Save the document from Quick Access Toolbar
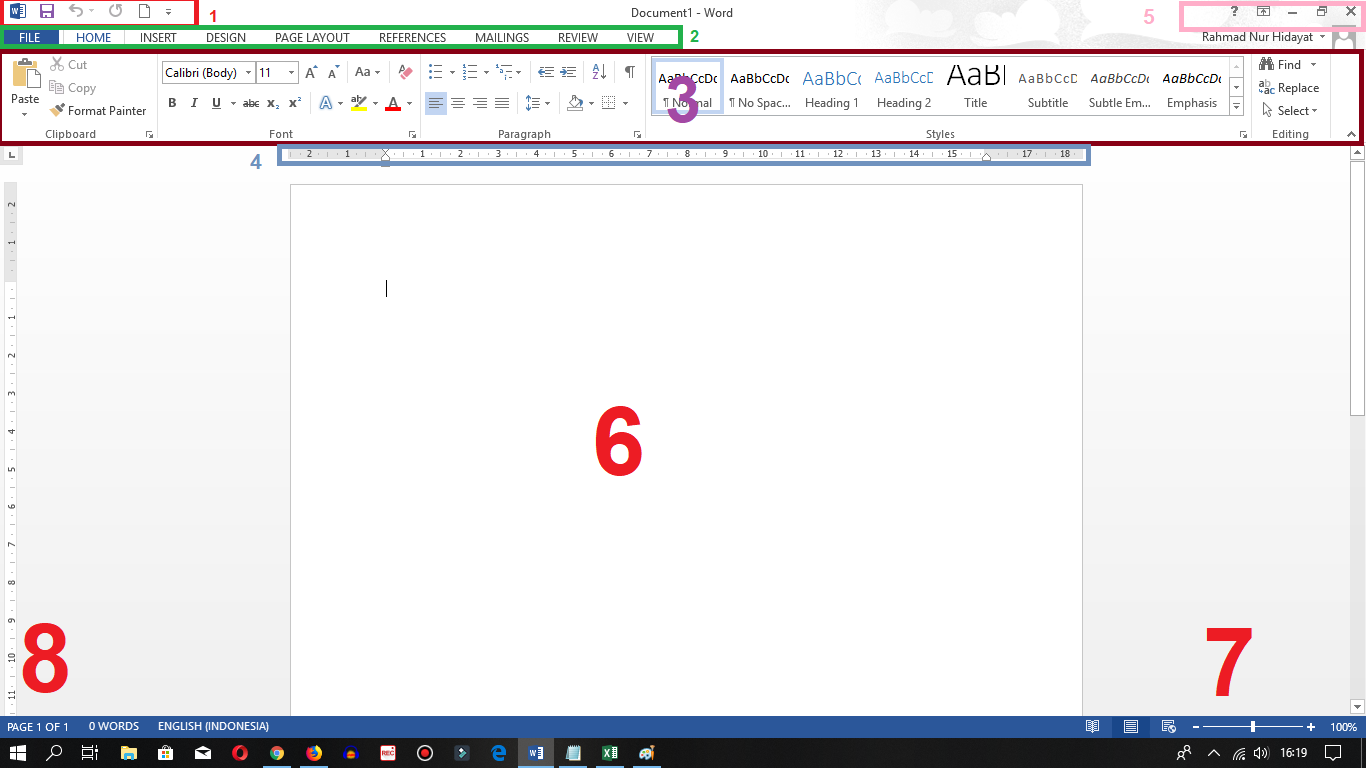This screenshot has width=1366, height=768. coord(46,12)
